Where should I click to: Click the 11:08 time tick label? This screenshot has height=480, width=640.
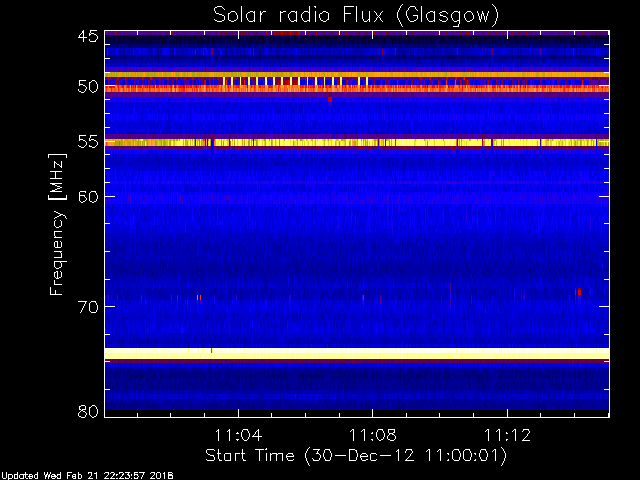pos(373,435)
